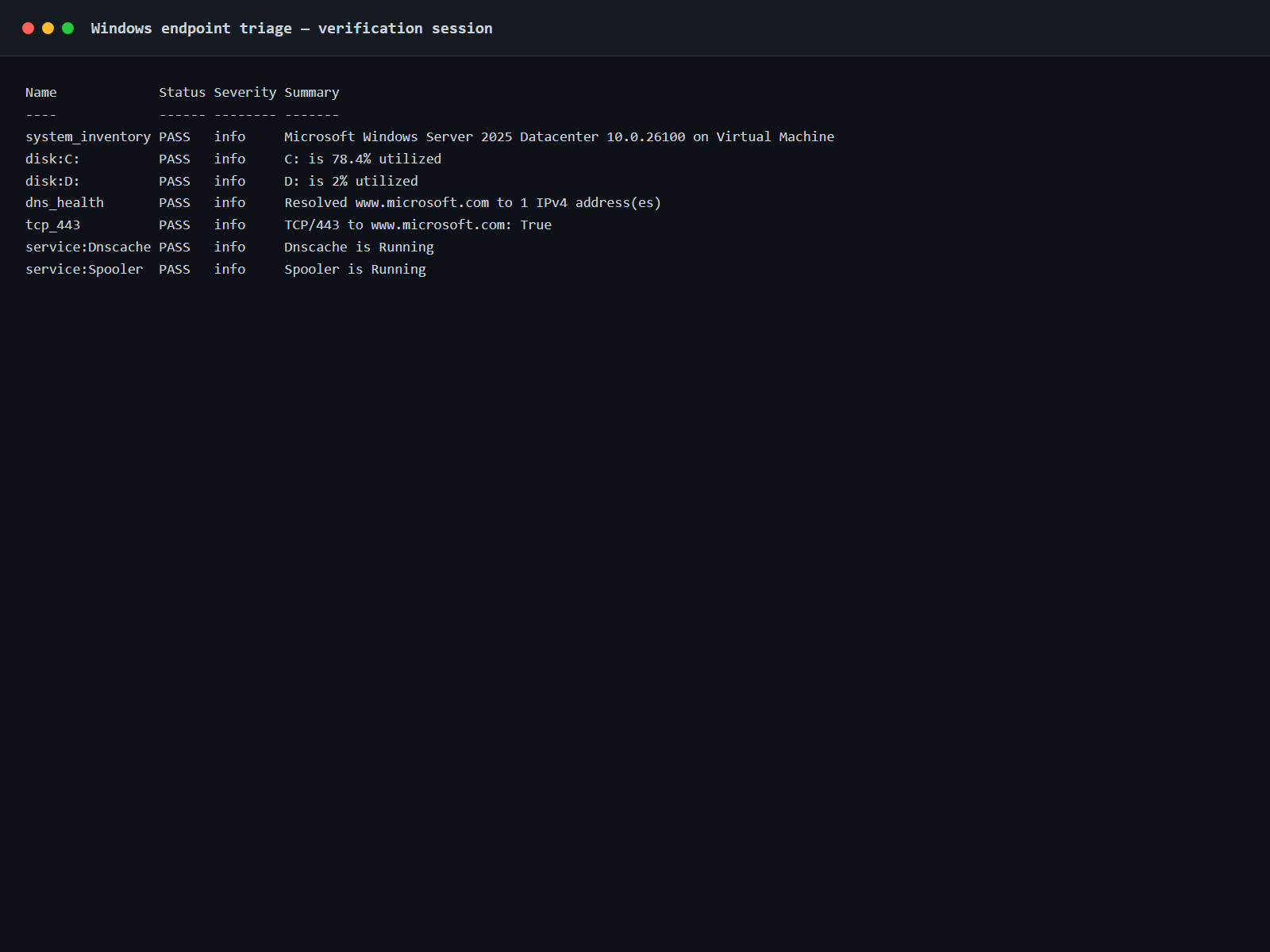The image size is (1270, 952).
Task: Click 'D: is 2% utilized' summary
Action: (x=351, y=181)
